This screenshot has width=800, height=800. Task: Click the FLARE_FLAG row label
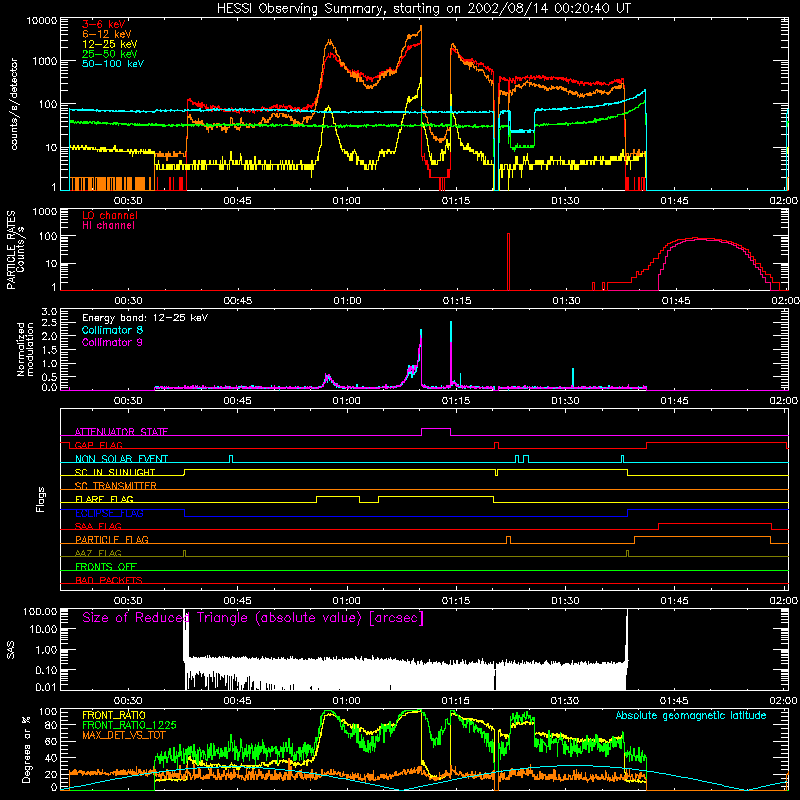tap(104, 499)
